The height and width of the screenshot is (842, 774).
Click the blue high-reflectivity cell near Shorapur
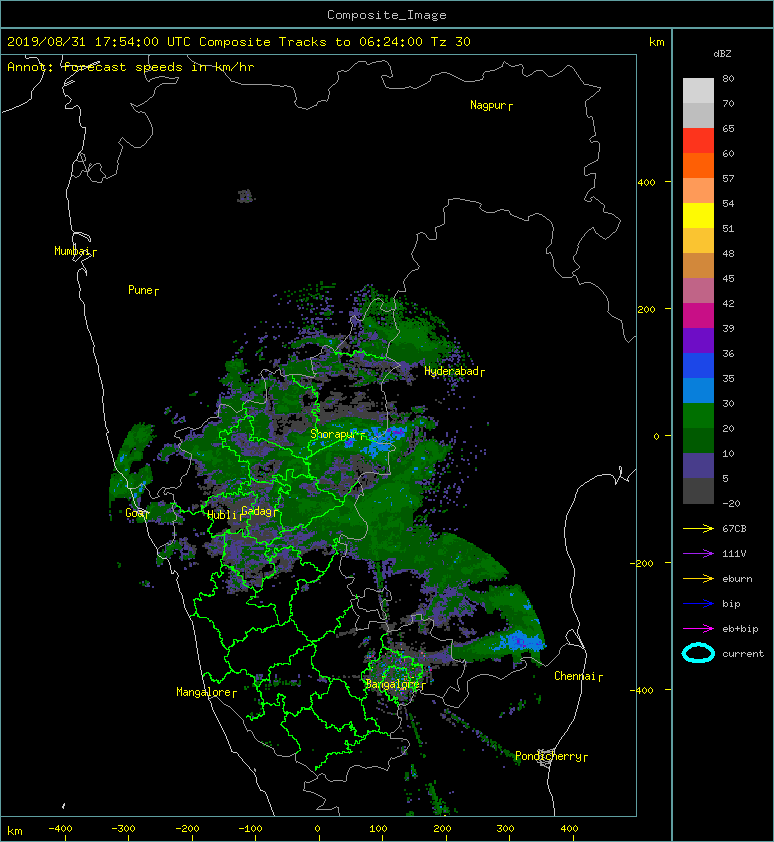(x=384, y=440)
